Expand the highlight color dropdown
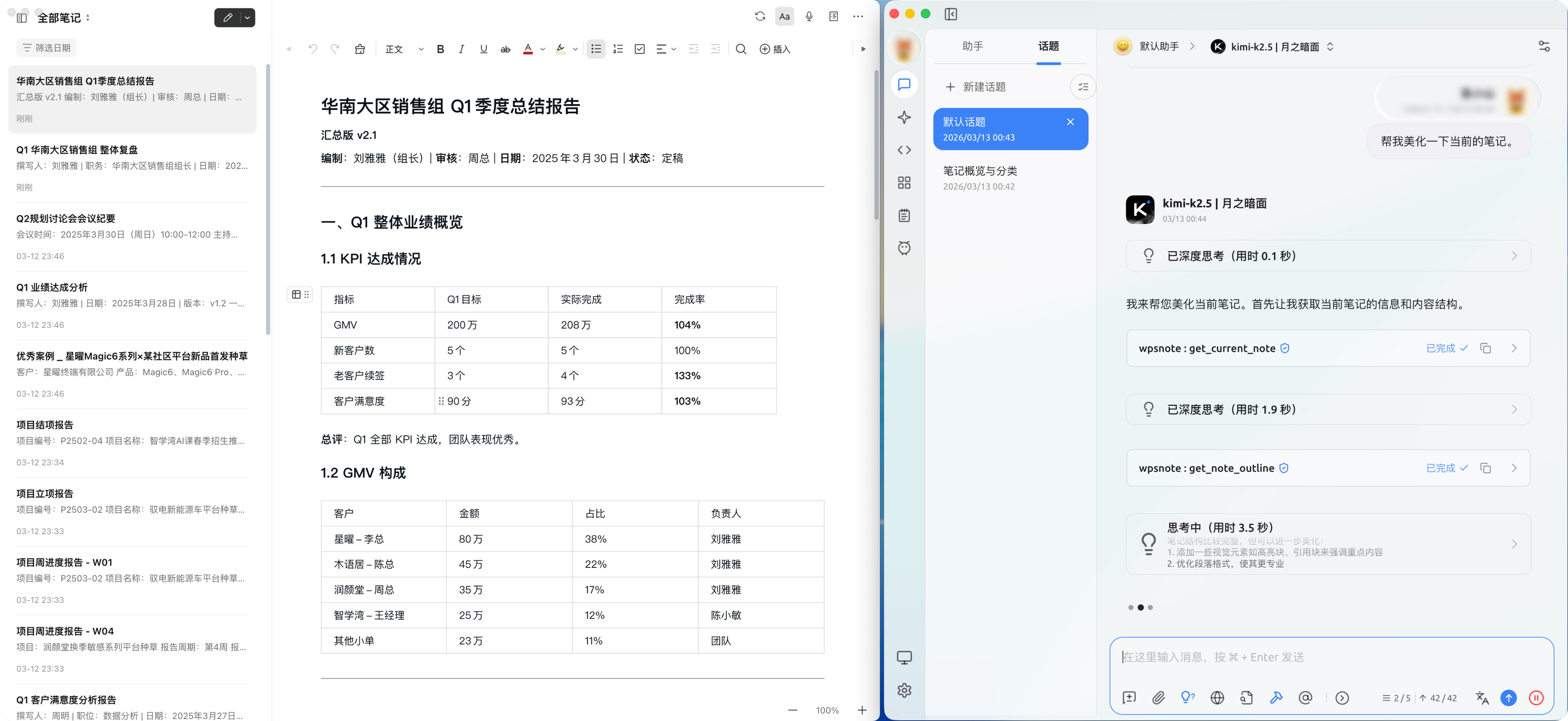Image resolution: width=1568 pixels, height=721 pixels. pos(576,49)
